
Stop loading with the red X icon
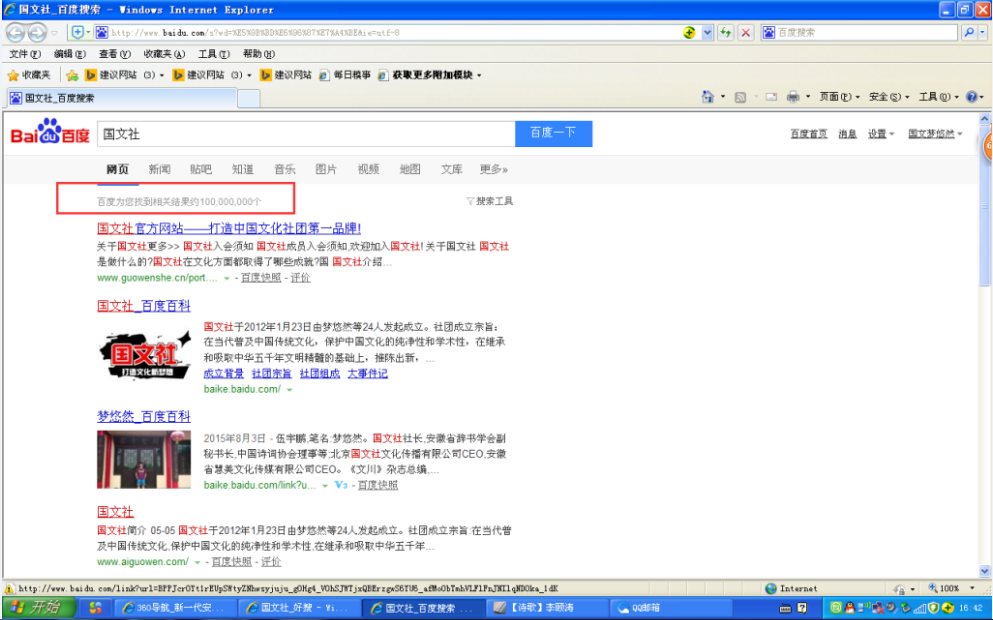tap(746, 32)
